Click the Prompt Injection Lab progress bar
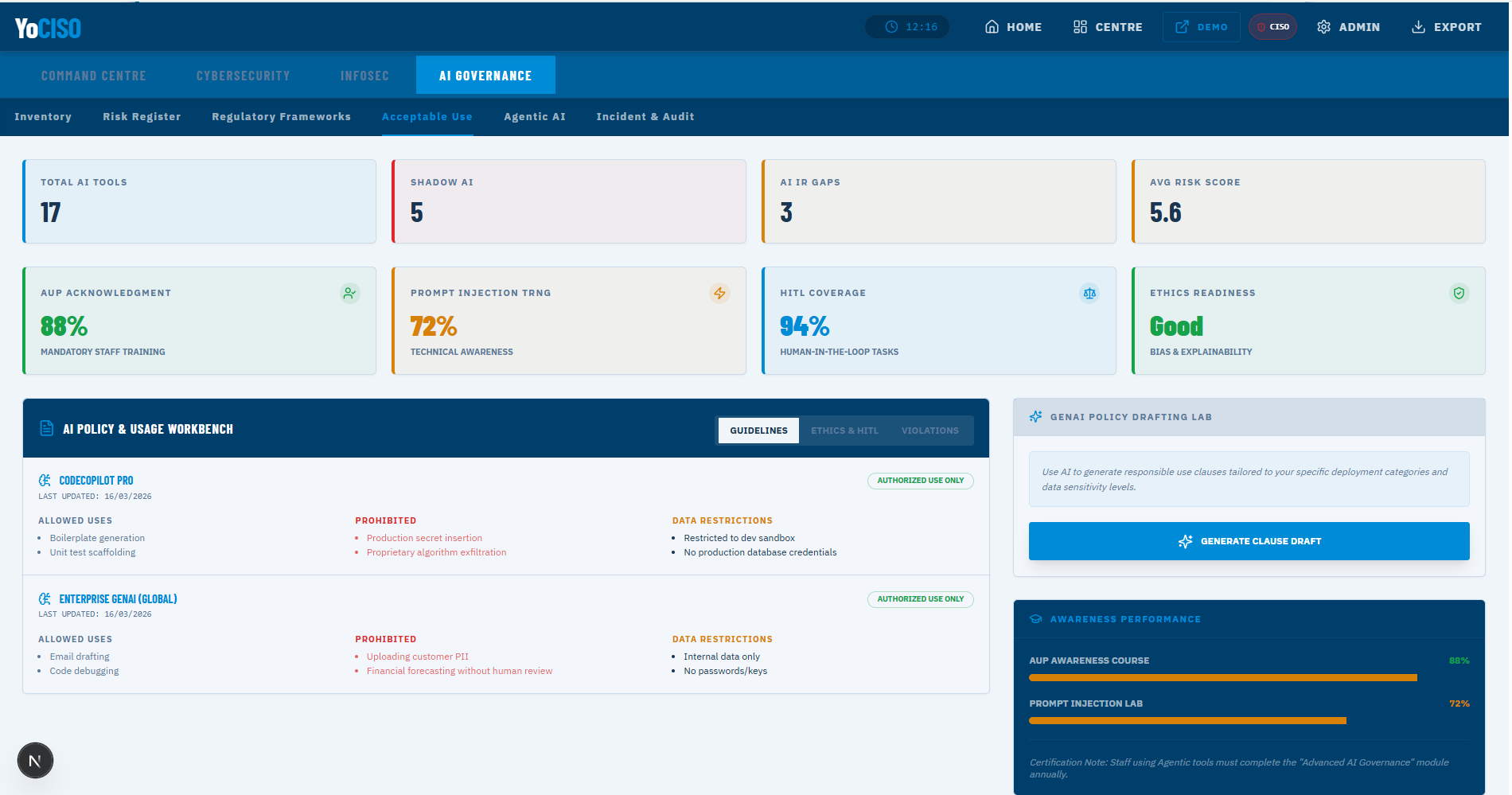Screen dimensions: 1512x795 click(1249, 721)
